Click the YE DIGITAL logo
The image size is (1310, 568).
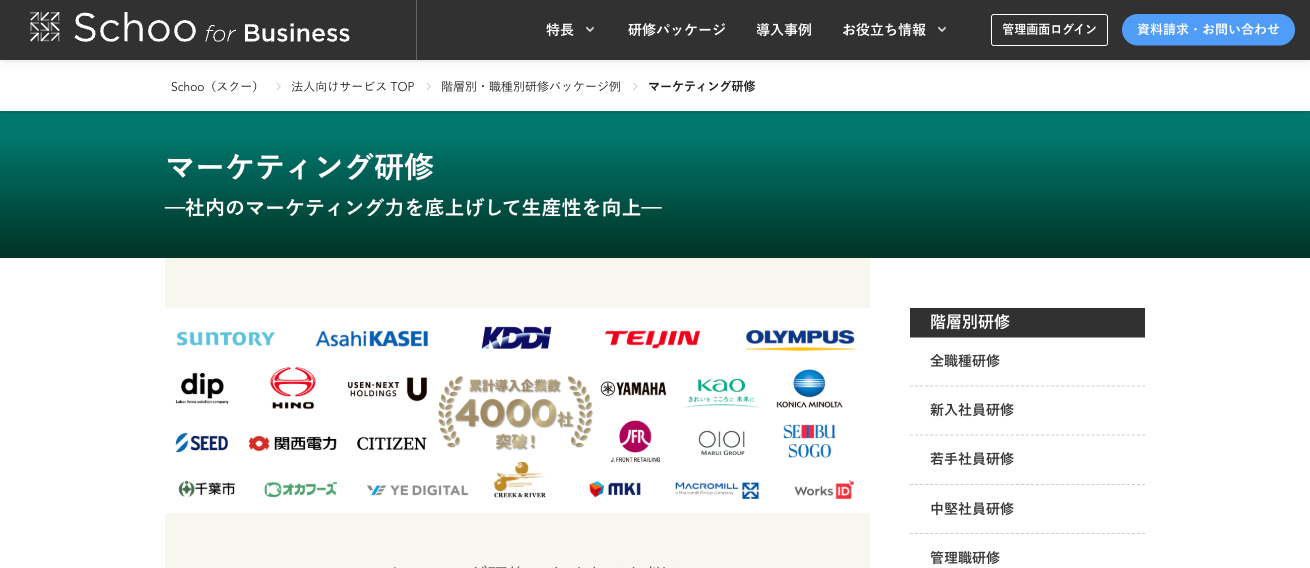click(x=417, y=490)
